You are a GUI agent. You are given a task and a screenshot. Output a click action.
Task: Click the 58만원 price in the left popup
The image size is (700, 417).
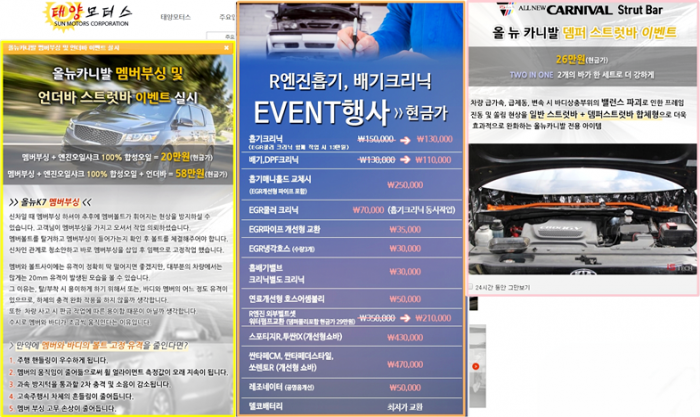tap(190, 173)
